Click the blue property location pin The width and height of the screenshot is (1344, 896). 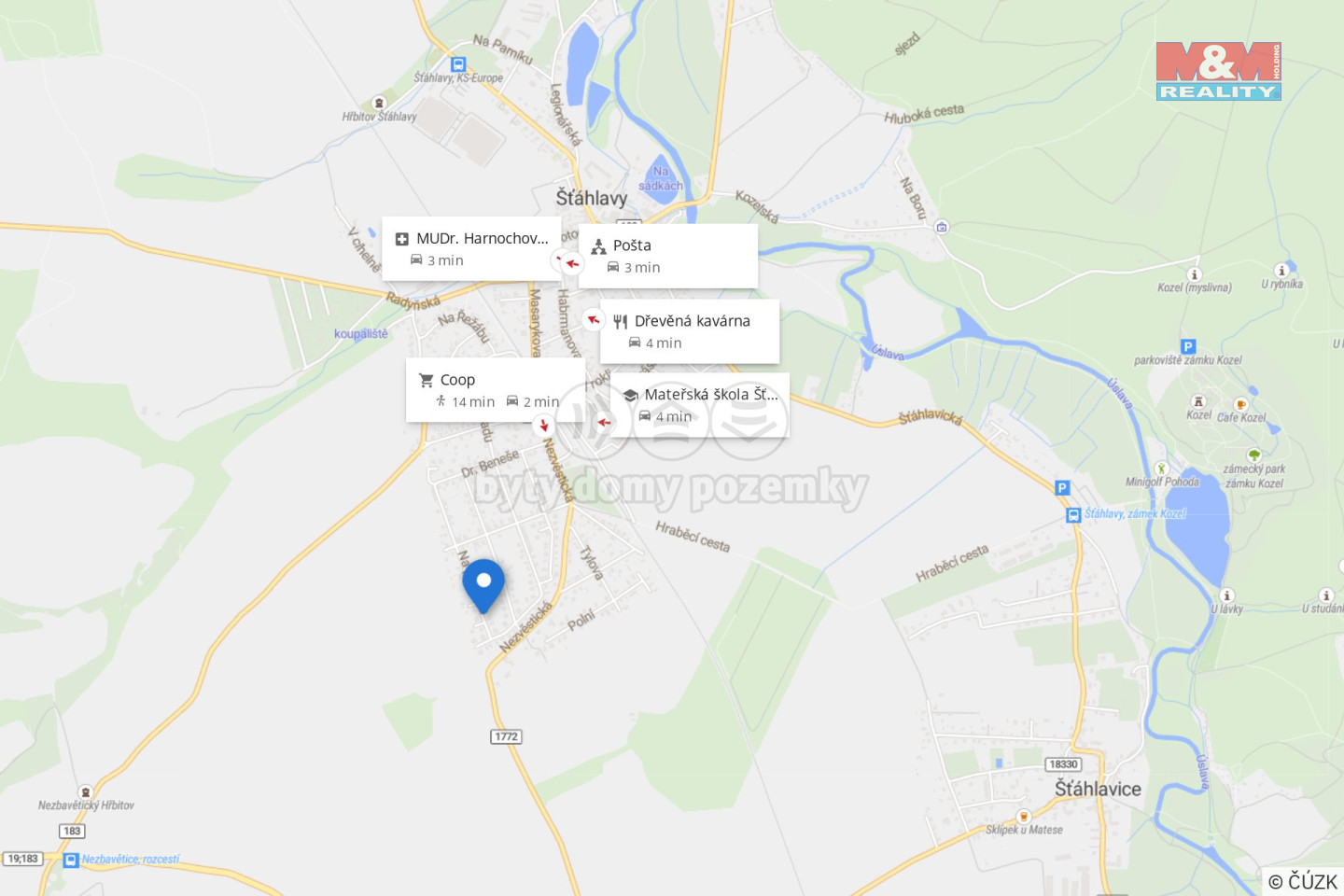point(483,585)
